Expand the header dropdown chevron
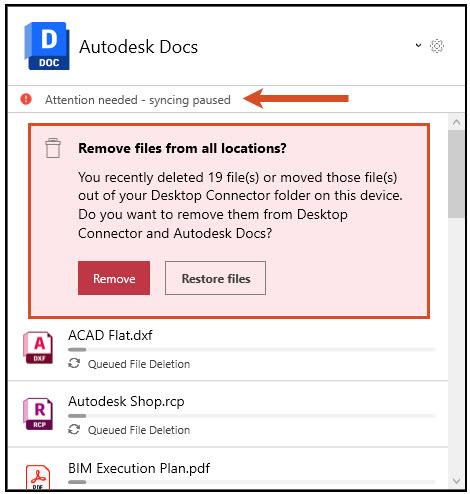The height and width of the screenshot is (494, 470). pyautogui.click(x=418, y=45)
